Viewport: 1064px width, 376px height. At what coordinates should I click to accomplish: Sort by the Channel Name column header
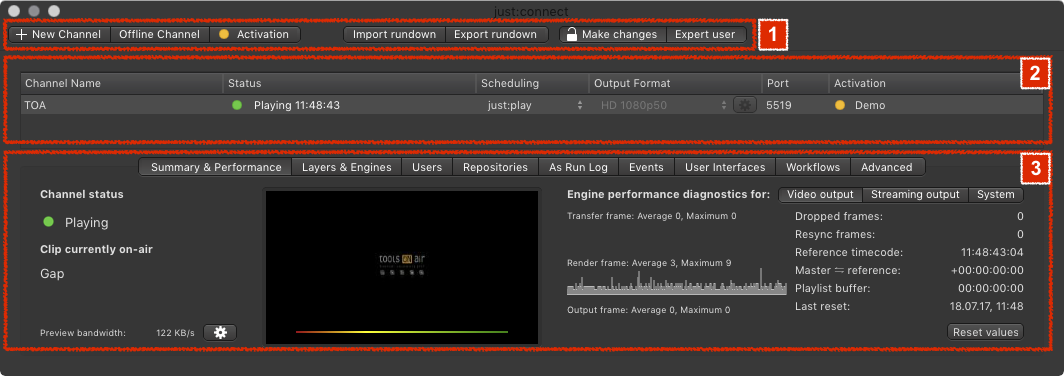pos(121,83)
